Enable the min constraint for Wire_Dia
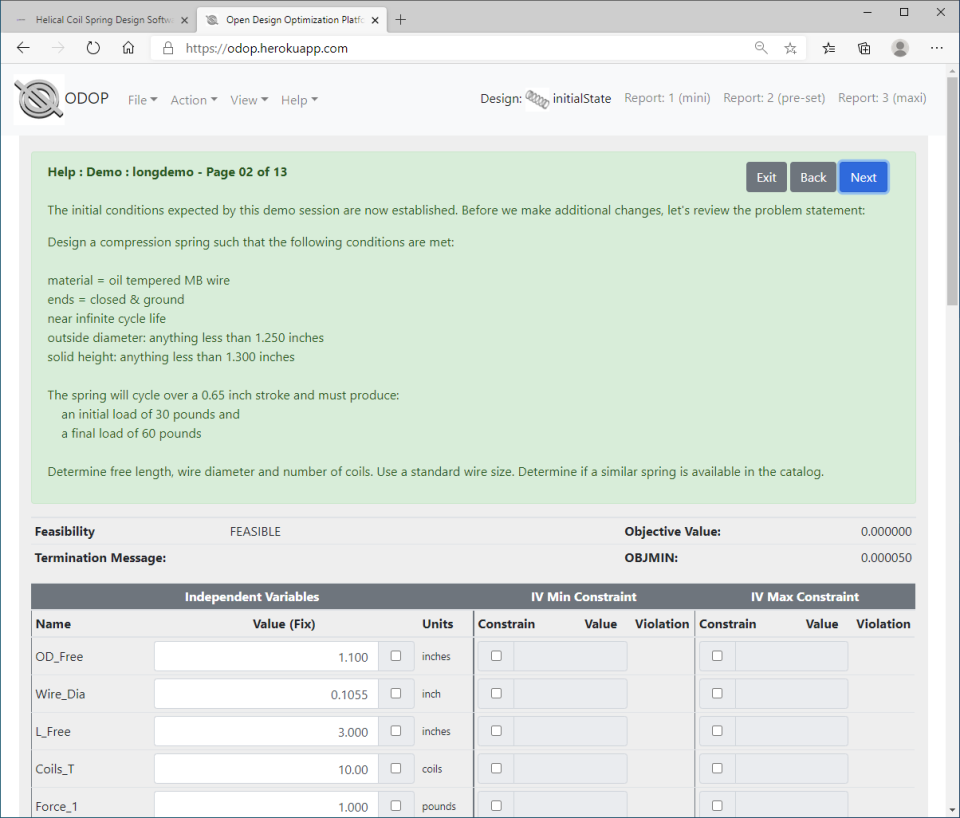This screenshot has height=818, width=960. 496,693
